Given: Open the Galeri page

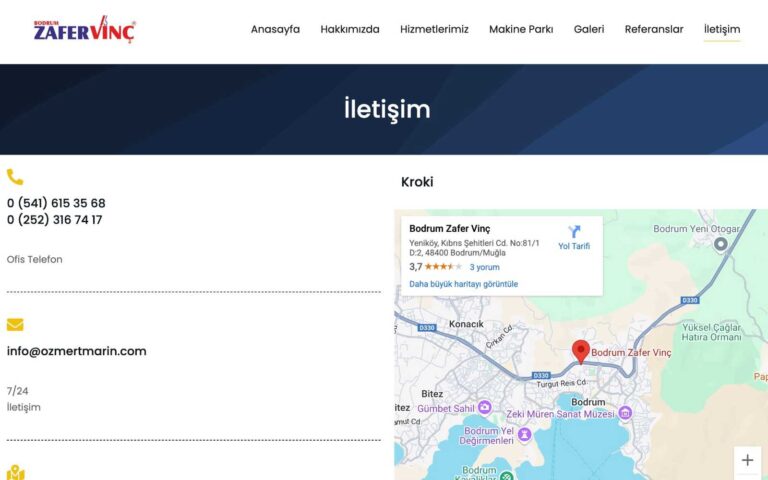Looking at the screenshot, I should [x=589, y=30].
